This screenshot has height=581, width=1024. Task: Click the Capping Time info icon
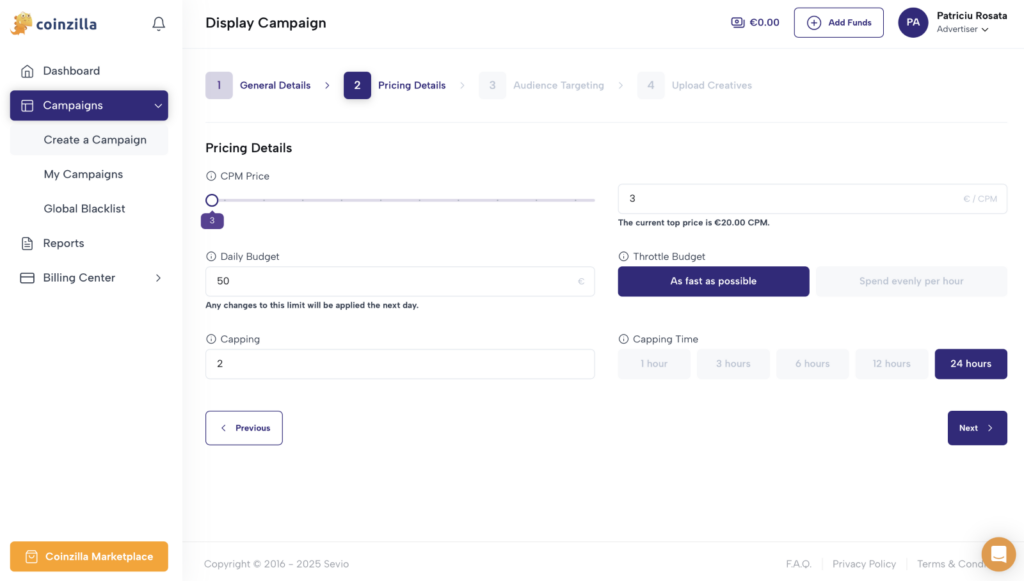pyautogui.click(x=624, y=339)
